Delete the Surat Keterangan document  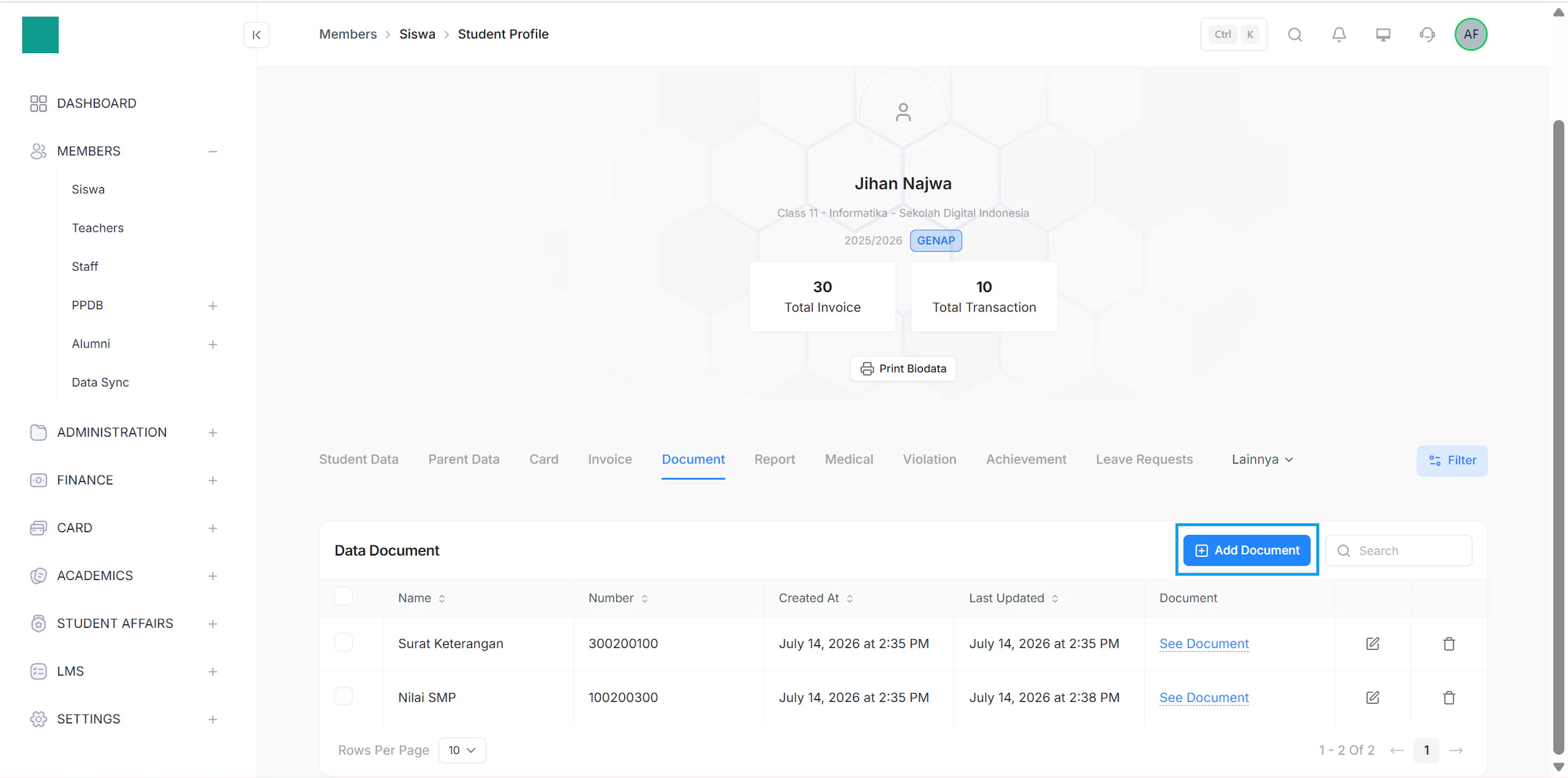(1449, 644)
